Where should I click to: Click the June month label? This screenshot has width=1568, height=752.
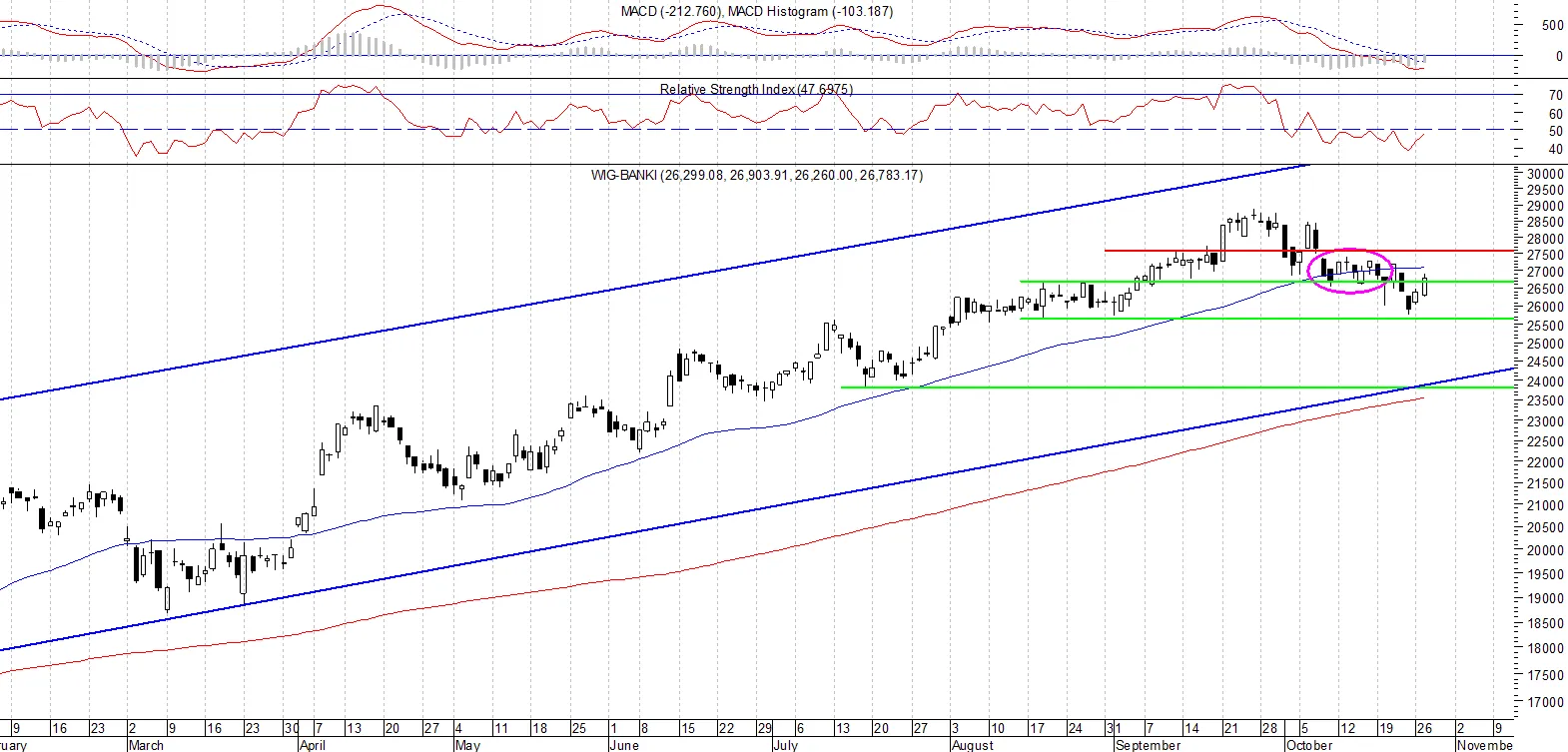point(623,745)
